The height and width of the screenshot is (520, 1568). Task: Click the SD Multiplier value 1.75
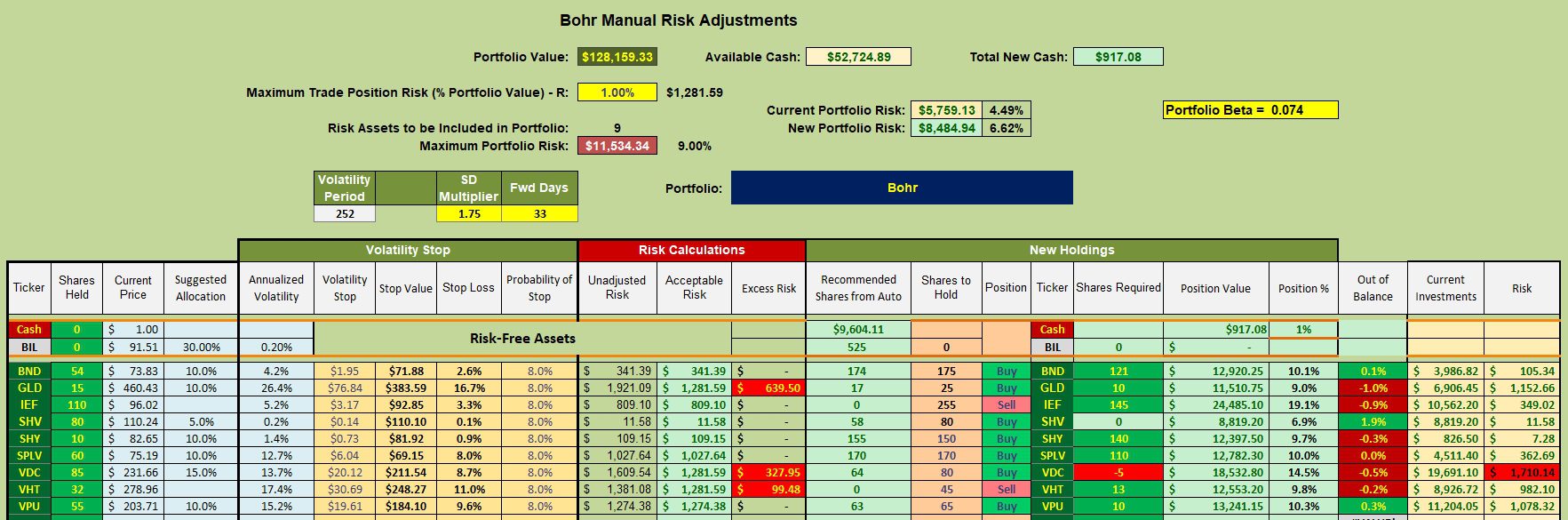pos(469,214)
